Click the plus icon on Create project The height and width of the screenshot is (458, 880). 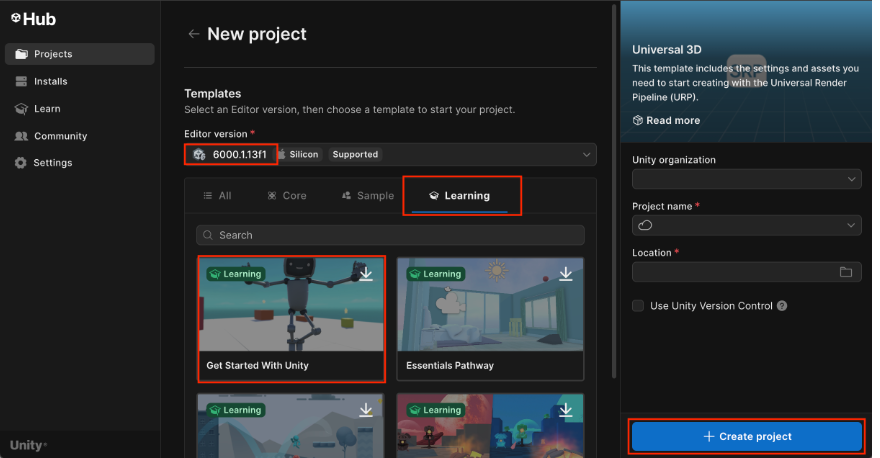(709, 436)
